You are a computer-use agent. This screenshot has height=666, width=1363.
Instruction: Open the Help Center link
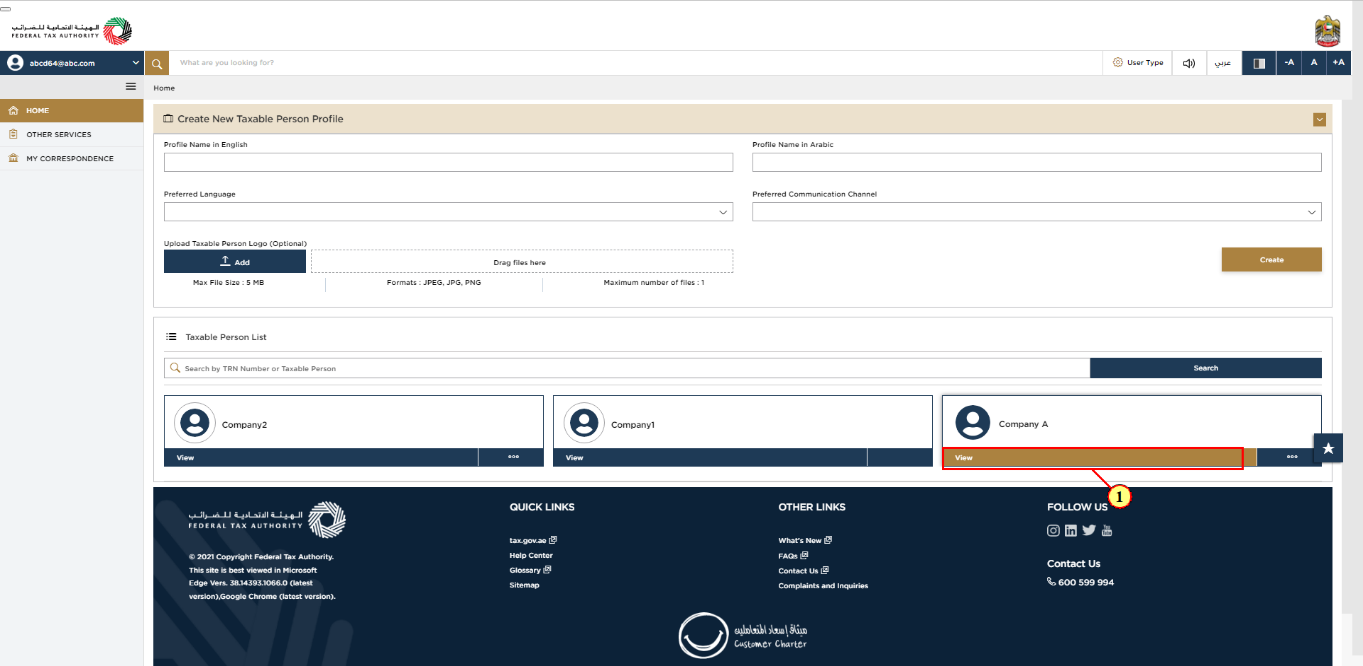531,555
